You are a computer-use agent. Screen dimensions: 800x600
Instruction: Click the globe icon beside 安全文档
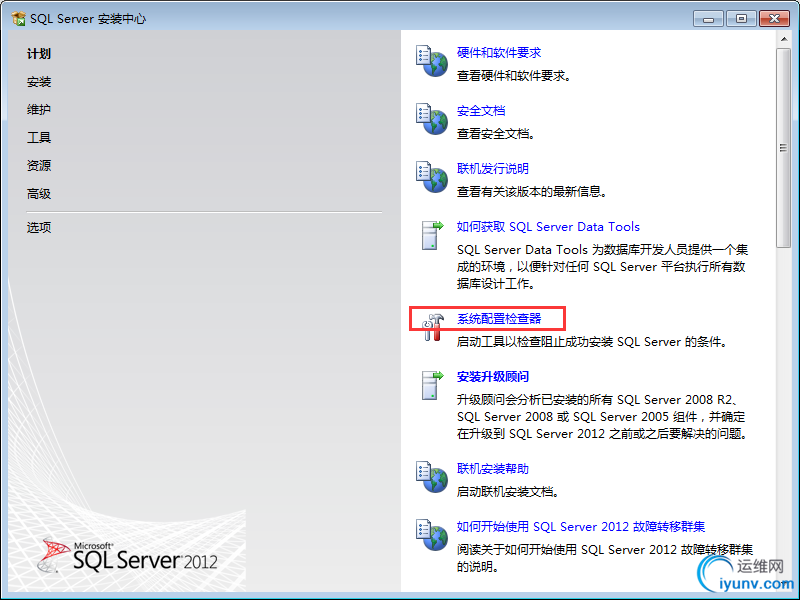pos(432,119)
